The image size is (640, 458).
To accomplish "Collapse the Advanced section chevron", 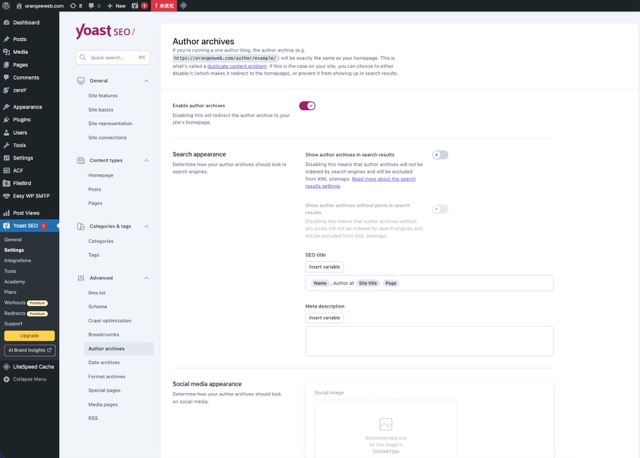I will (147, 277).
